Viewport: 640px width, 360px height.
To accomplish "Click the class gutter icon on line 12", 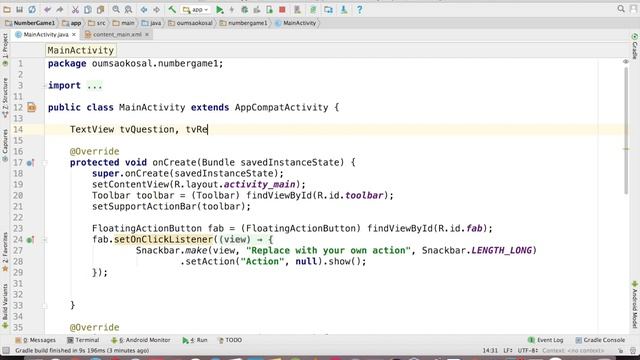I will coord(31,107).
